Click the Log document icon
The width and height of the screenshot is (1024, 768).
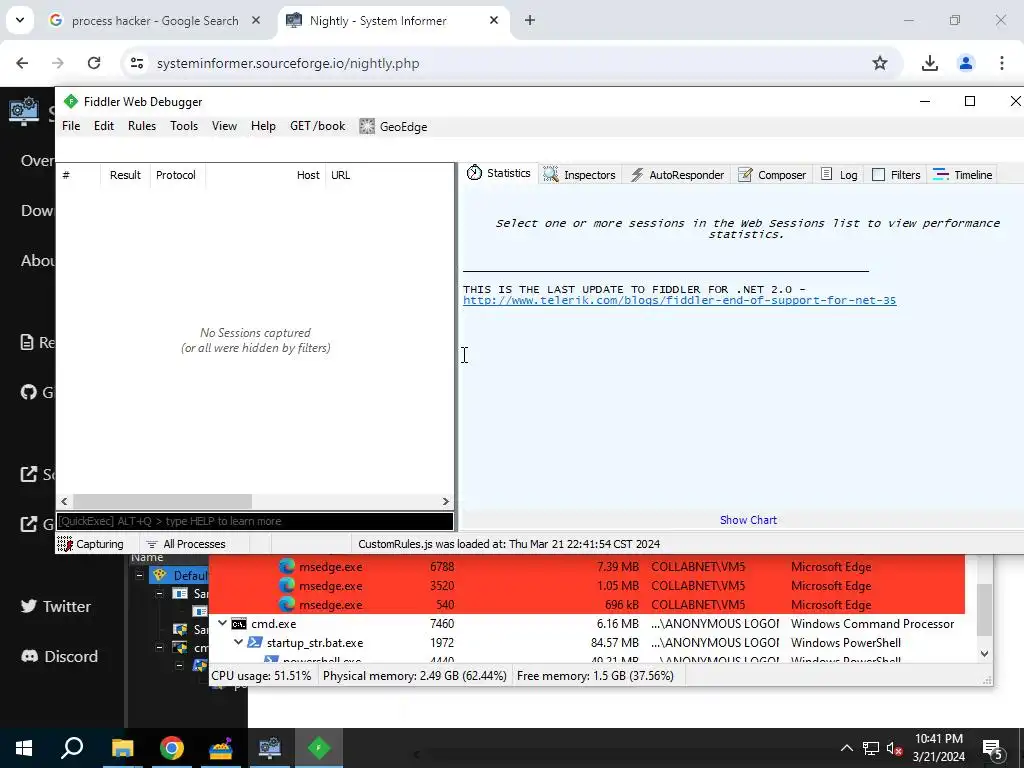pyautogui.click(x=826, y=174)
